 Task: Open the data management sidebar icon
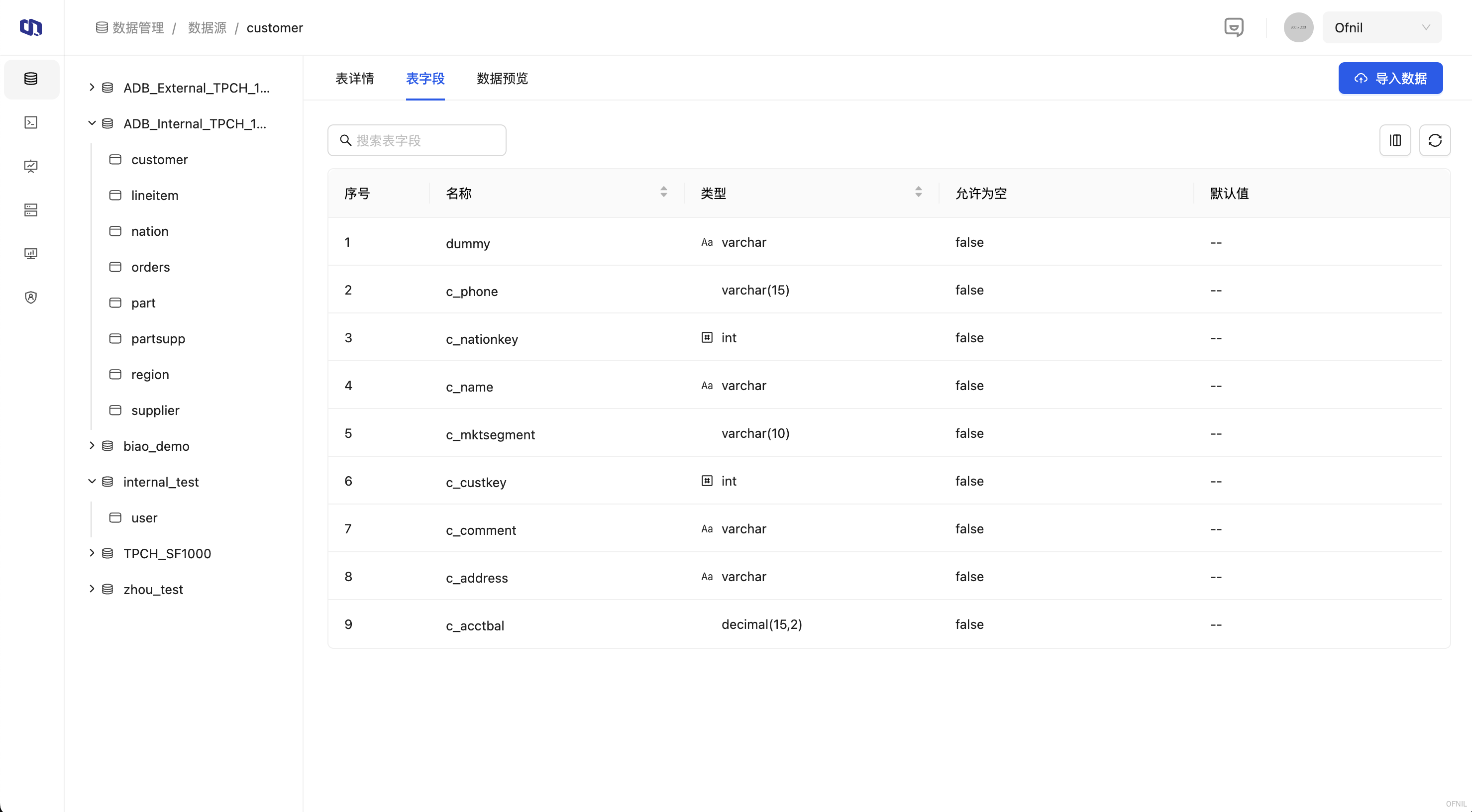coord(31,79)
